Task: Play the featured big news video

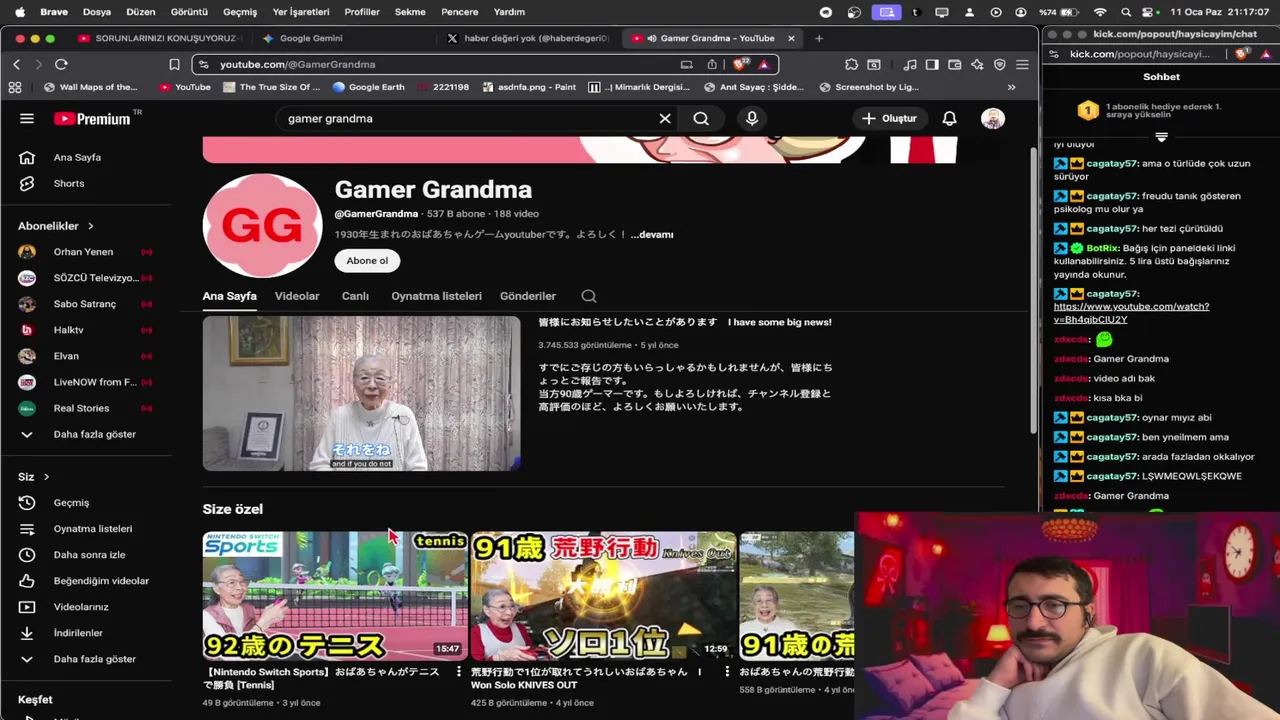Action: [361, 393]
